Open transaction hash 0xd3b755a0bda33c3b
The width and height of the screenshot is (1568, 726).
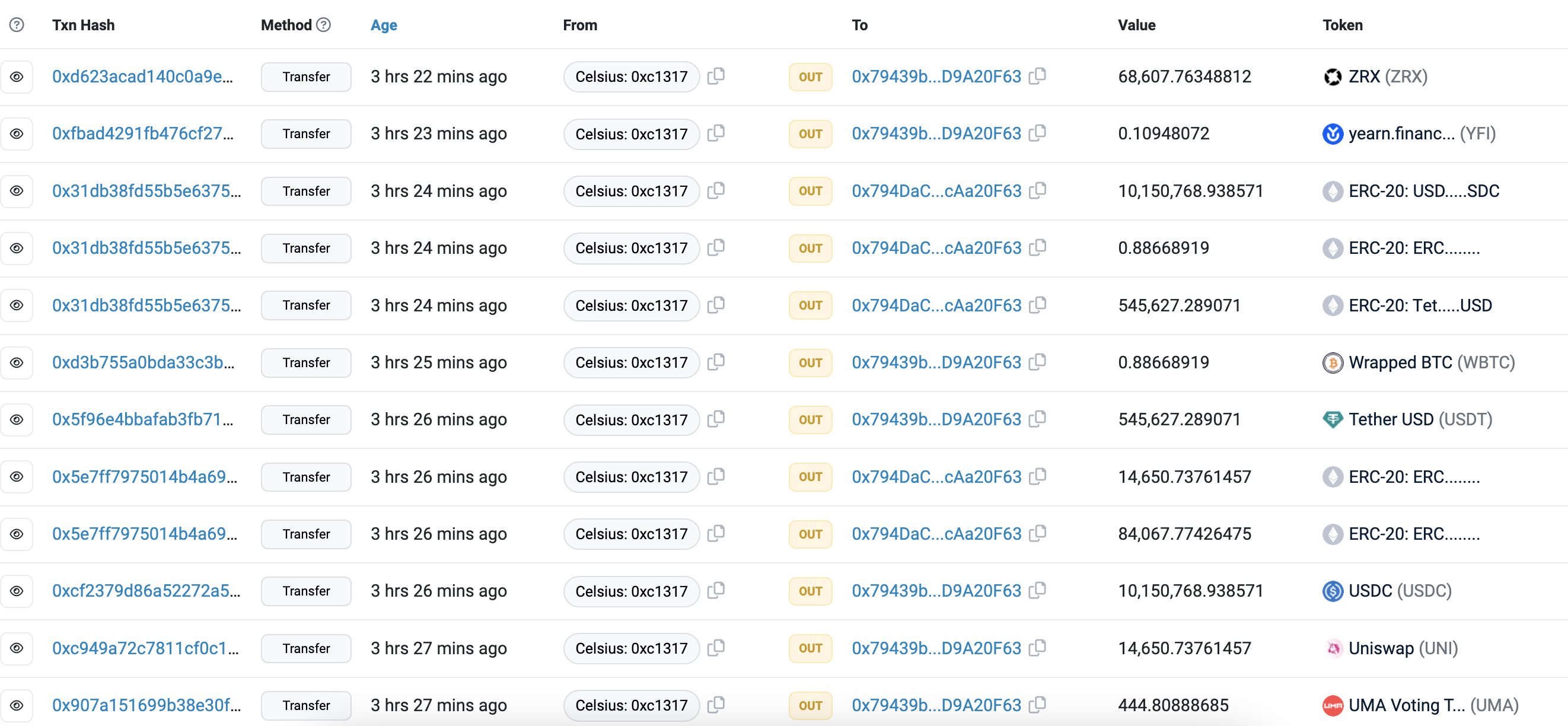point(143,362)
